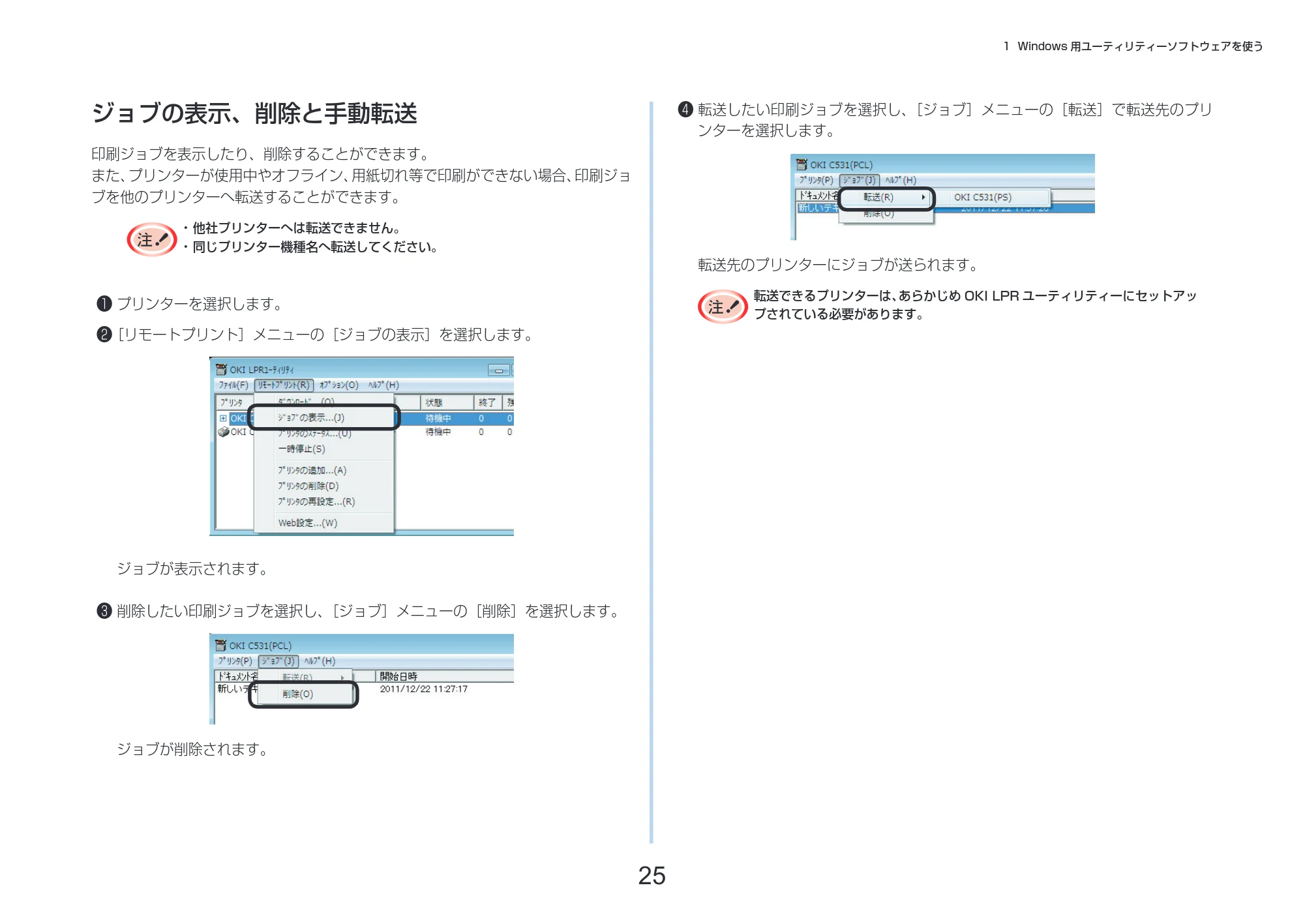The width and height of the screenshot is (1305, 924).
Task: Click the プリンタ column header
Action: pos(233,402)
